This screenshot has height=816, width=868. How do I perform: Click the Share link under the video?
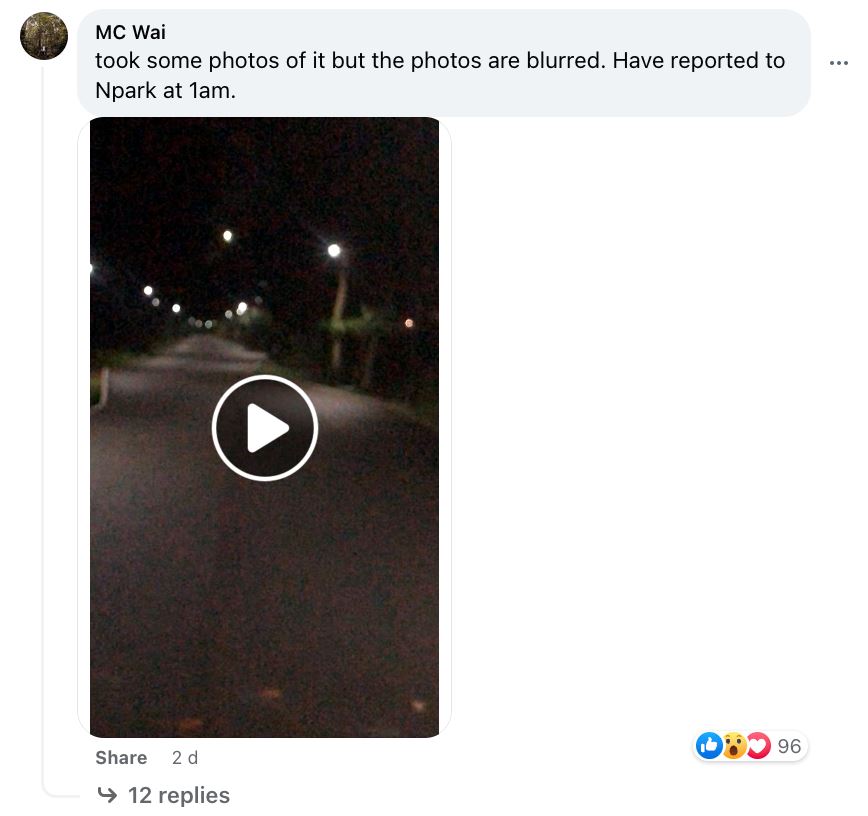click(x=121, y=758)
